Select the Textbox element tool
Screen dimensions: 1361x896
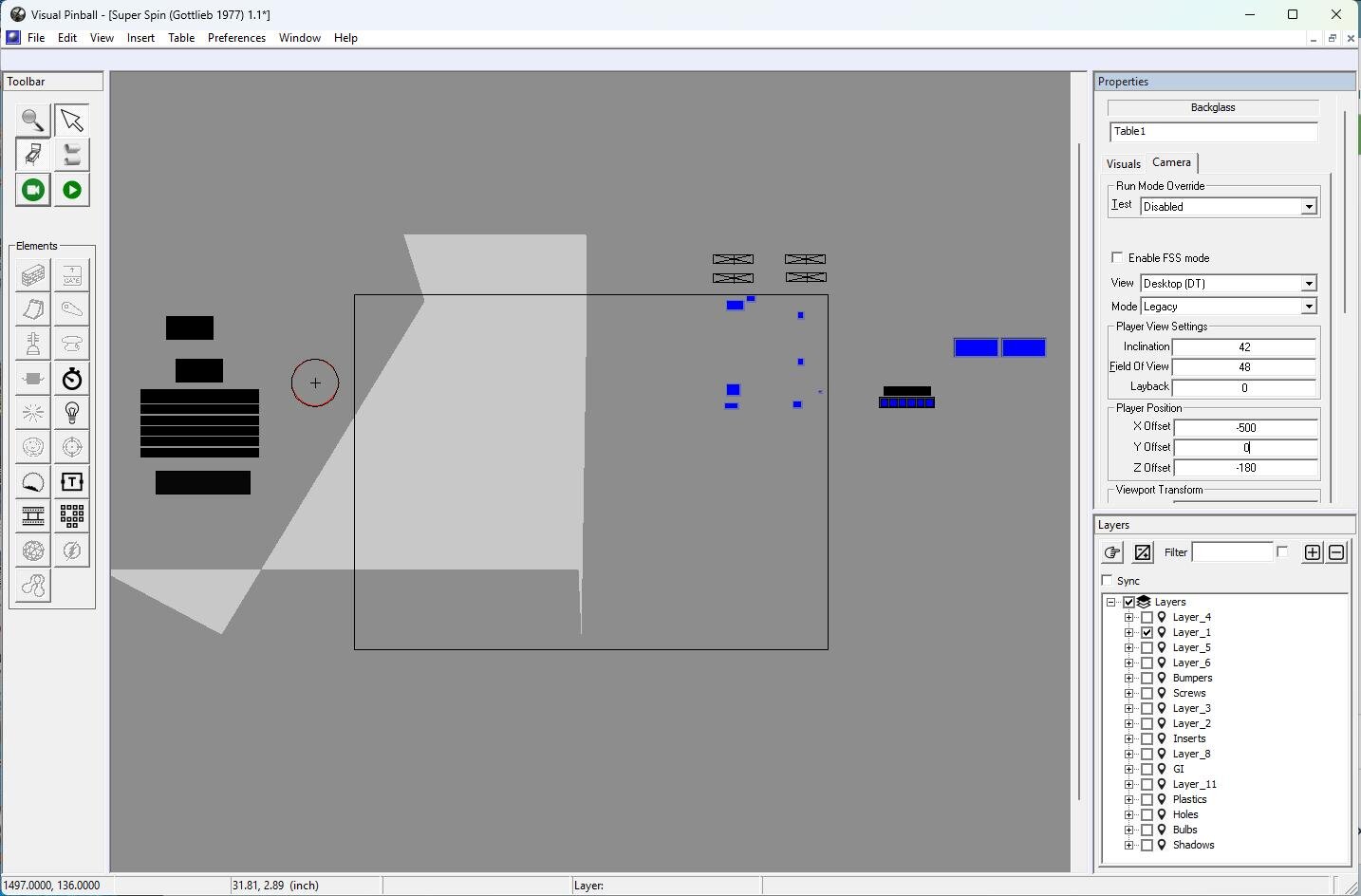coord(72,482)
